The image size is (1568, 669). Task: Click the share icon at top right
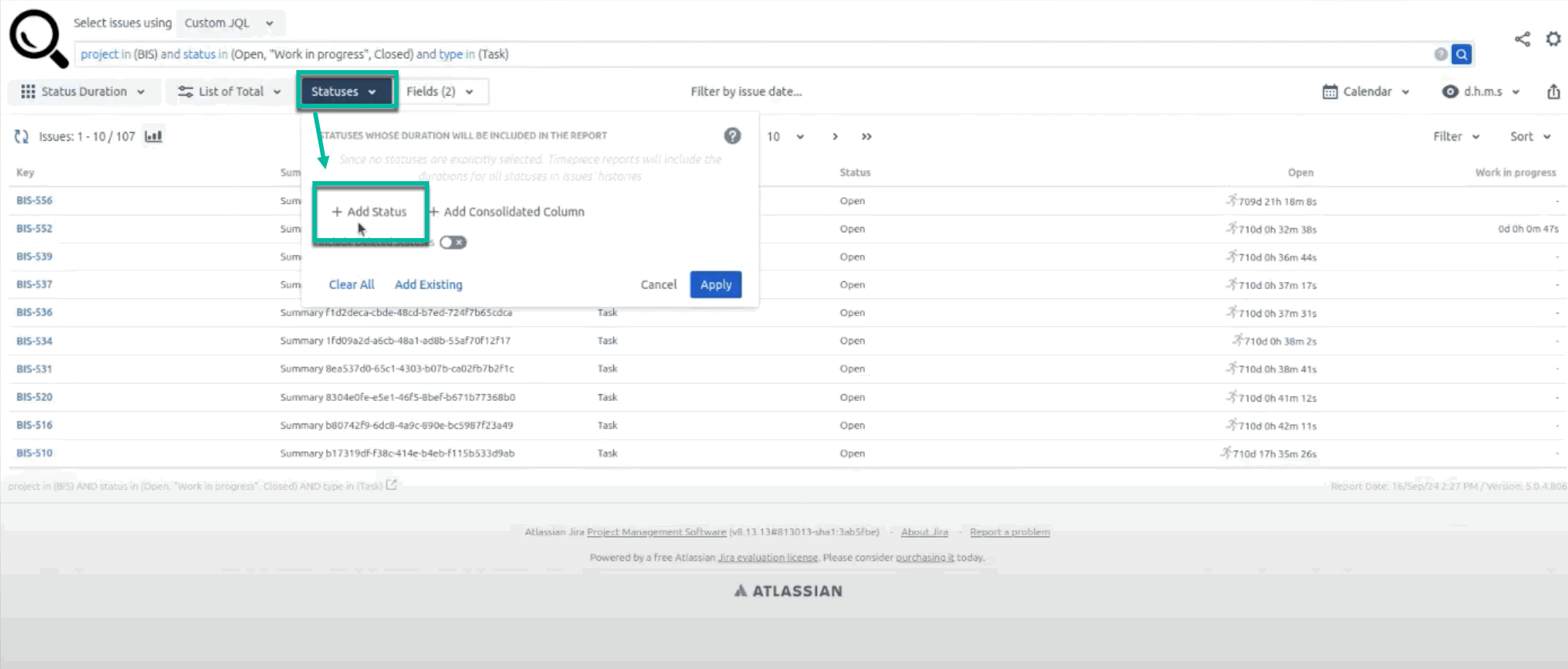click(x=1522, y=39)
